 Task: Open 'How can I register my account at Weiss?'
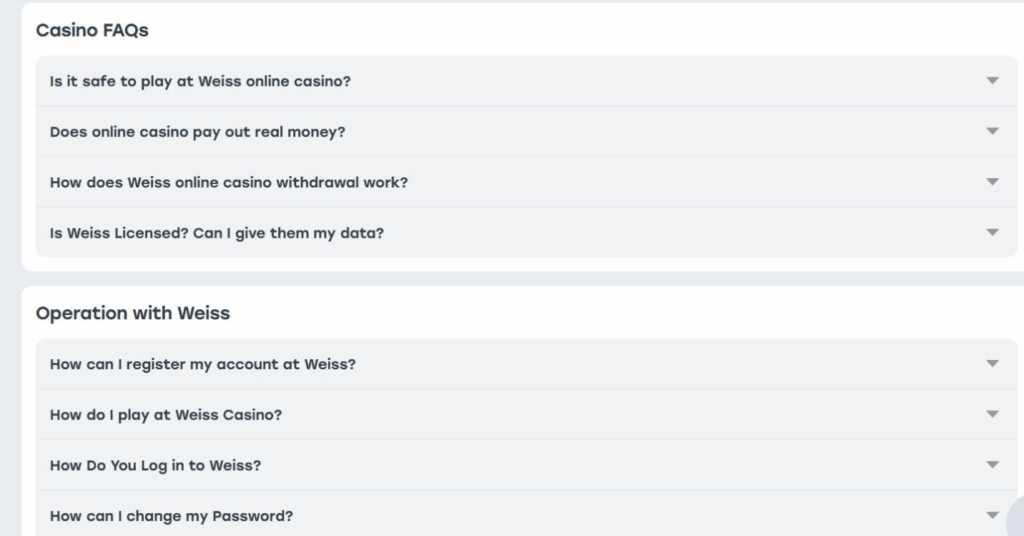[202, 364]
